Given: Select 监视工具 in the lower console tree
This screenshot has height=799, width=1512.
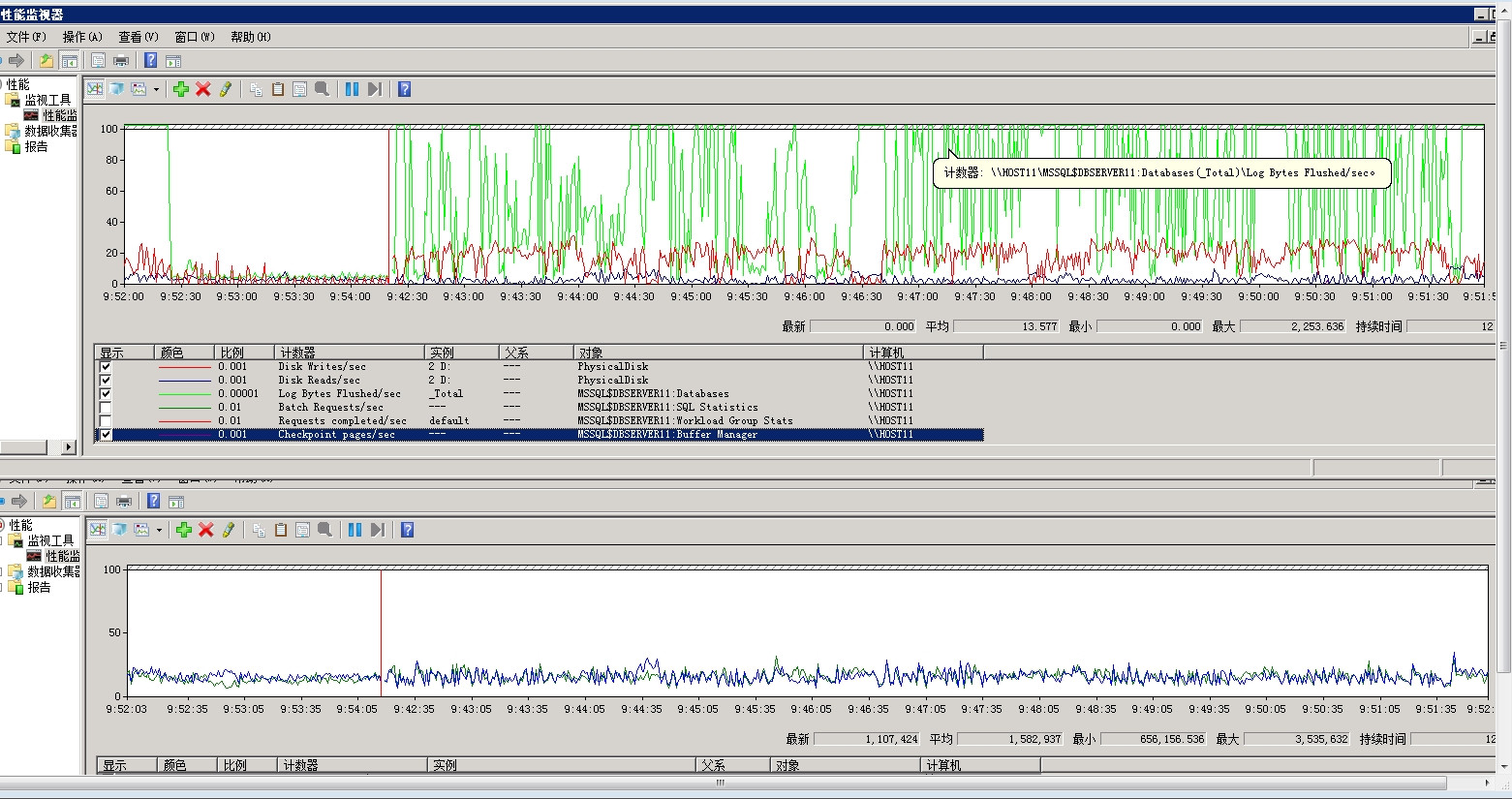Looking at the screenshot, I should (x=50, y=540).
